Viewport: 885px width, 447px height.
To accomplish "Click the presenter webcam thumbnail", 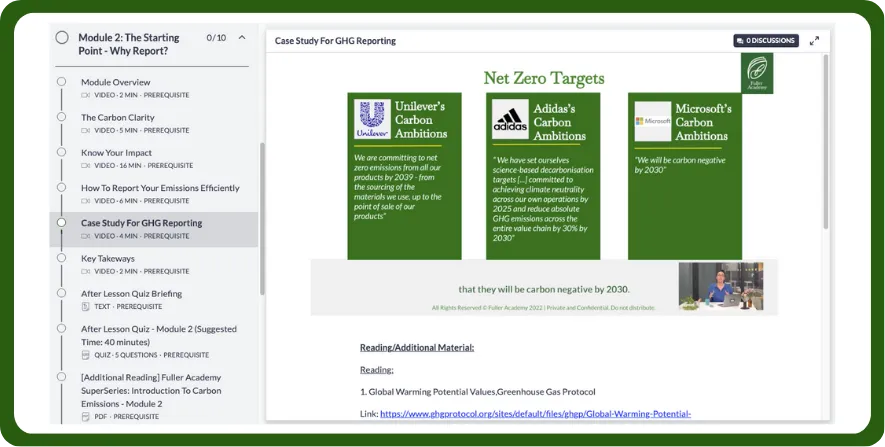I will click(x=721, y=286).
